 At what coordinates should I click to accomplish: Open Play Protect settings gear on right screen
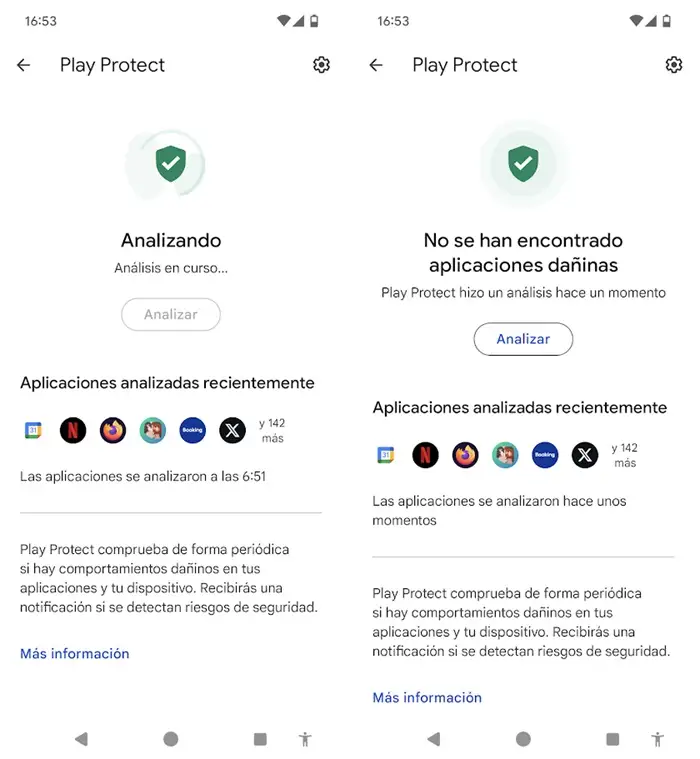coord(674,65)
